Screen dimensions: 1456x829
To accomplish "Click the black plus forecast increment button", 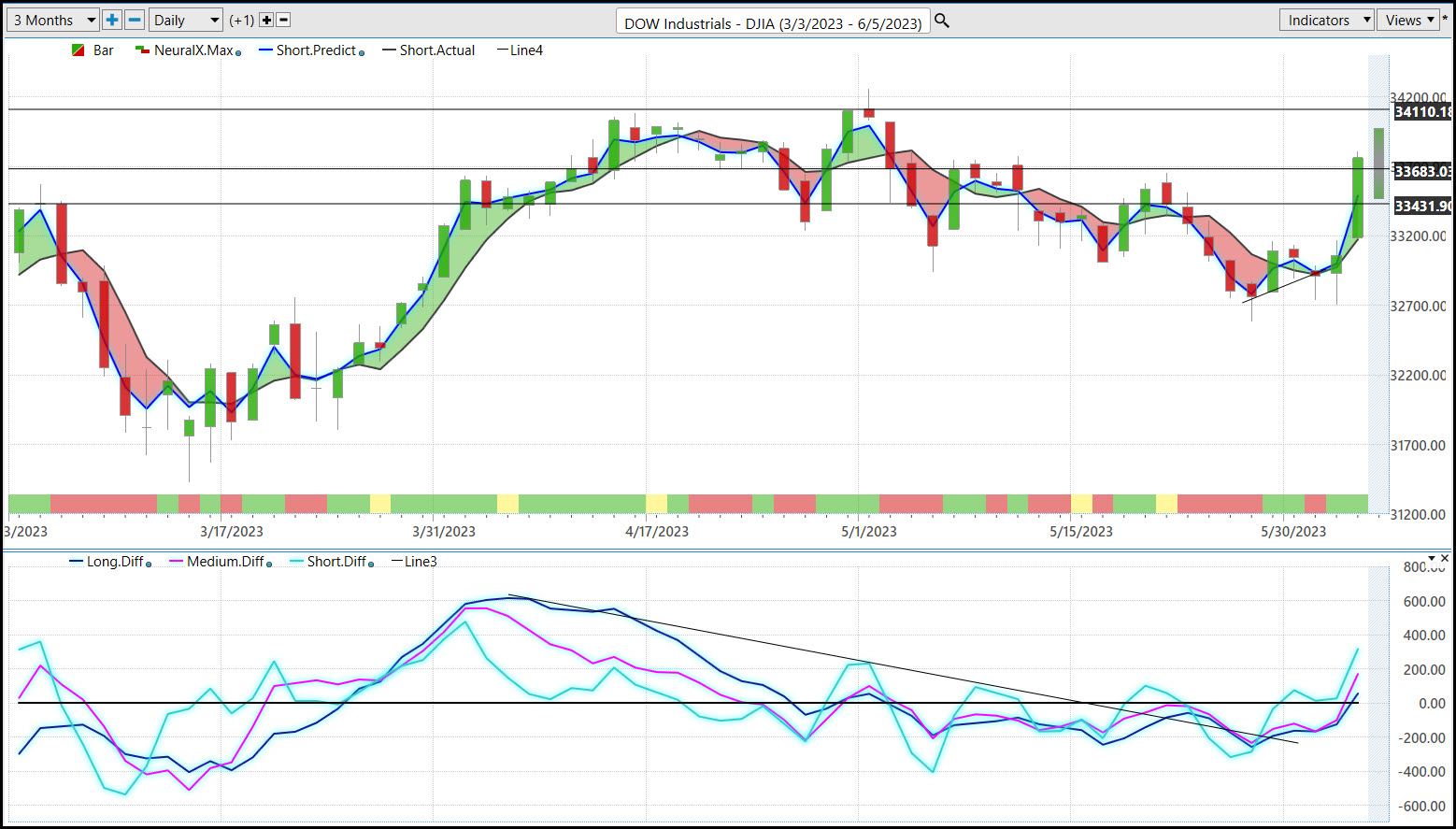I will coord(266,20).
